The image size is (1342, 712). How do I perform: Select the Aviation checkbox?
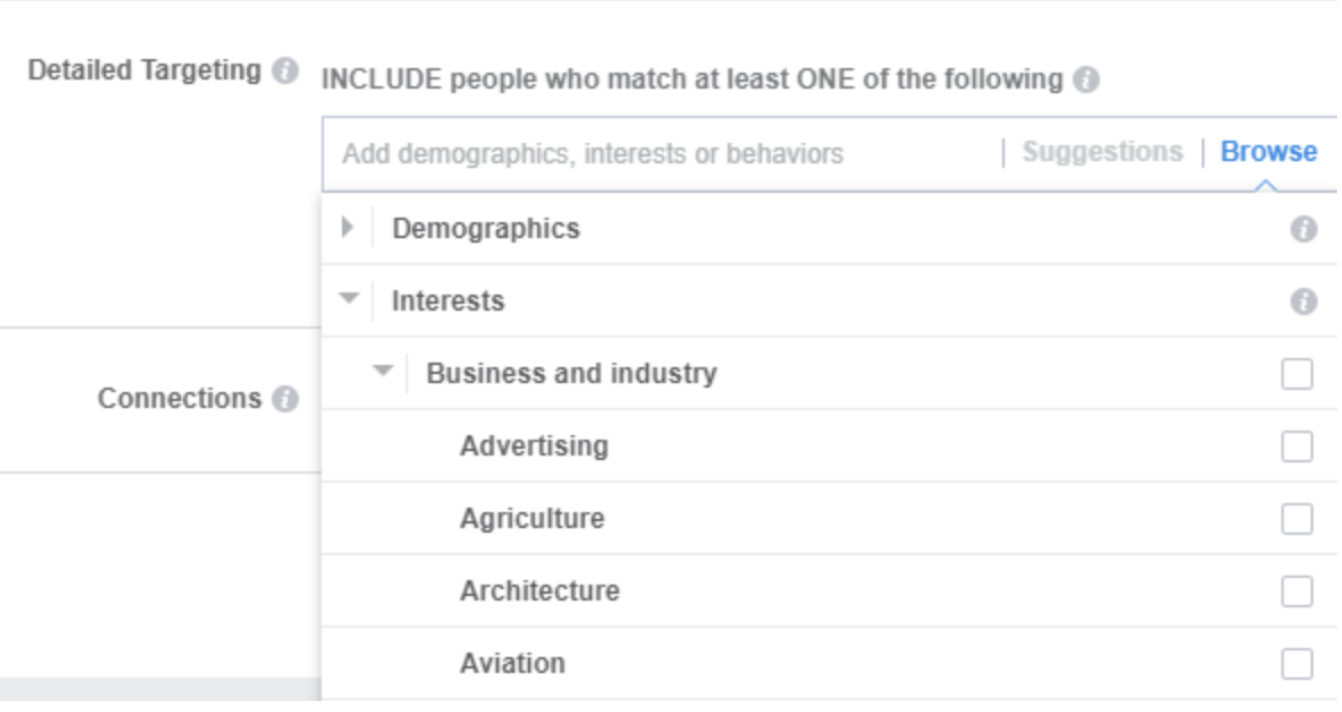tap(1297, 663)
